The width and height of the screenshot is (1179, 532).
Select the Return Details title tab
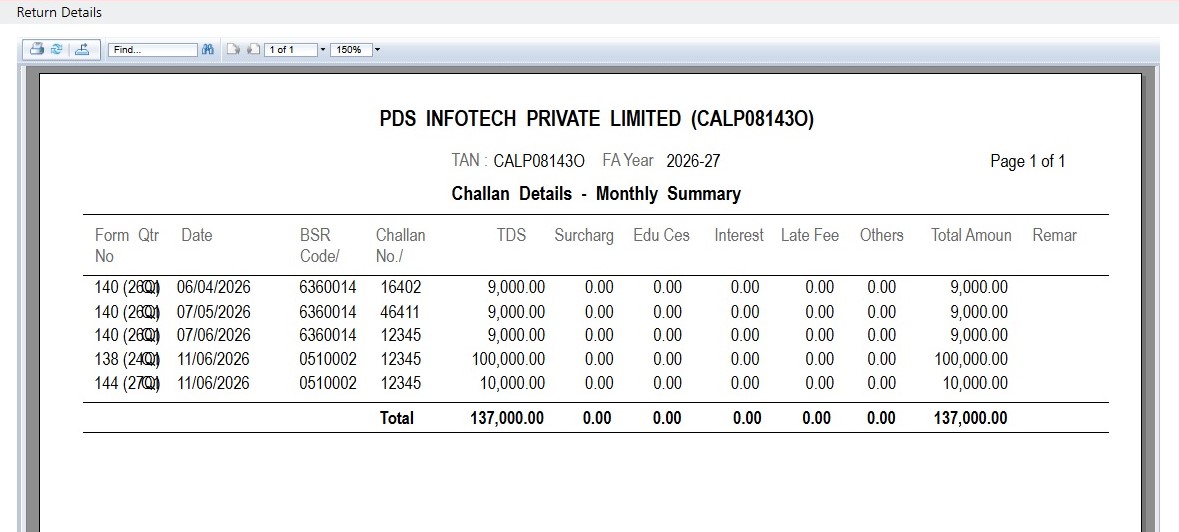point(59,13)
